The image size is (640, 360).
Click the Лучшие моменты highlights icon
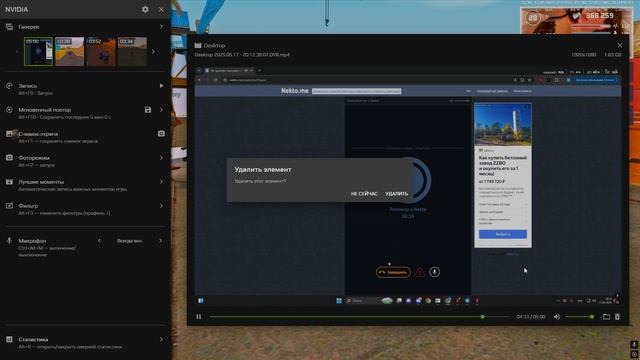coord(9,182)
